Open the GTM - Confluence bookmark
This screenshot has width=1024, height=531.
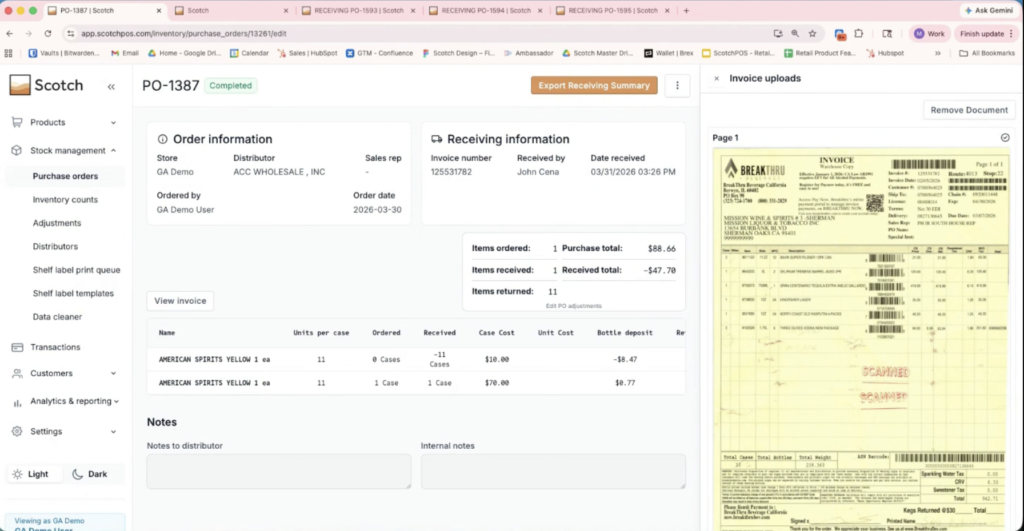tap(379, 53)
